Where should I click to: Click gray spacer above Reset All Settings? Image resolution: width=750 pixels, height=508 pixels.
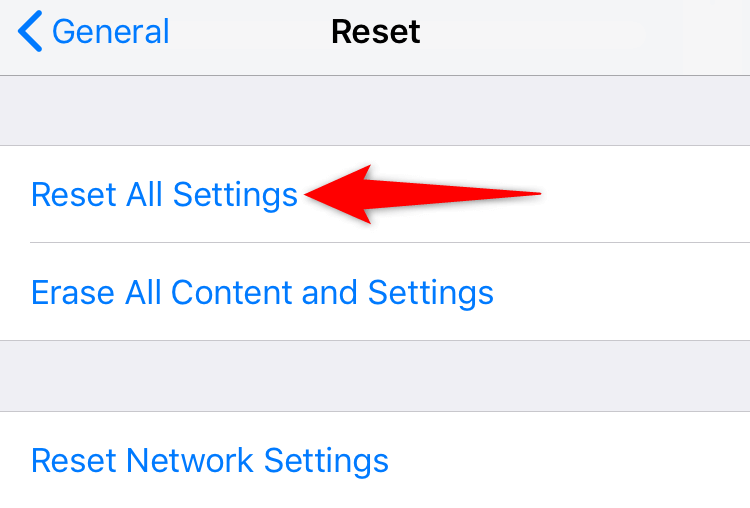375,110
